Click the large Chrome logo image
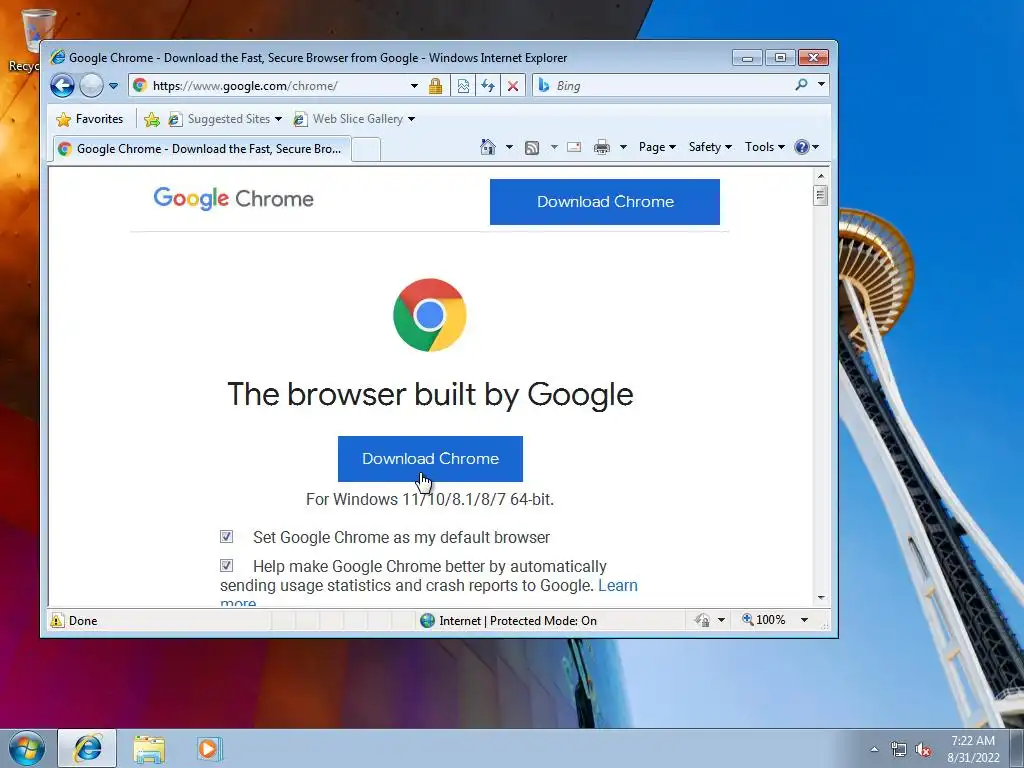Image resolution: width=1024 pixels, height=768 pixels. click(430, 315)
